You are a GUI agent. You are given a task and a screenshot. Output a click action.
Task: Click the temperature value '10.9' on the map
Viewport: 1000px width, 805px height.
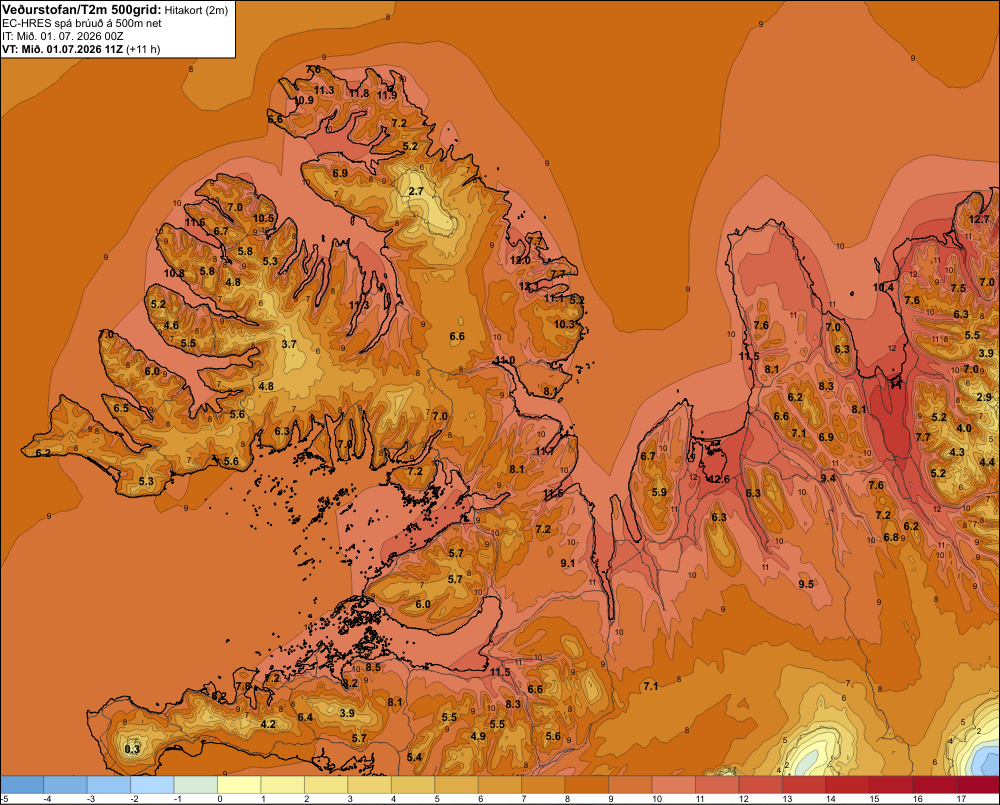304,100
